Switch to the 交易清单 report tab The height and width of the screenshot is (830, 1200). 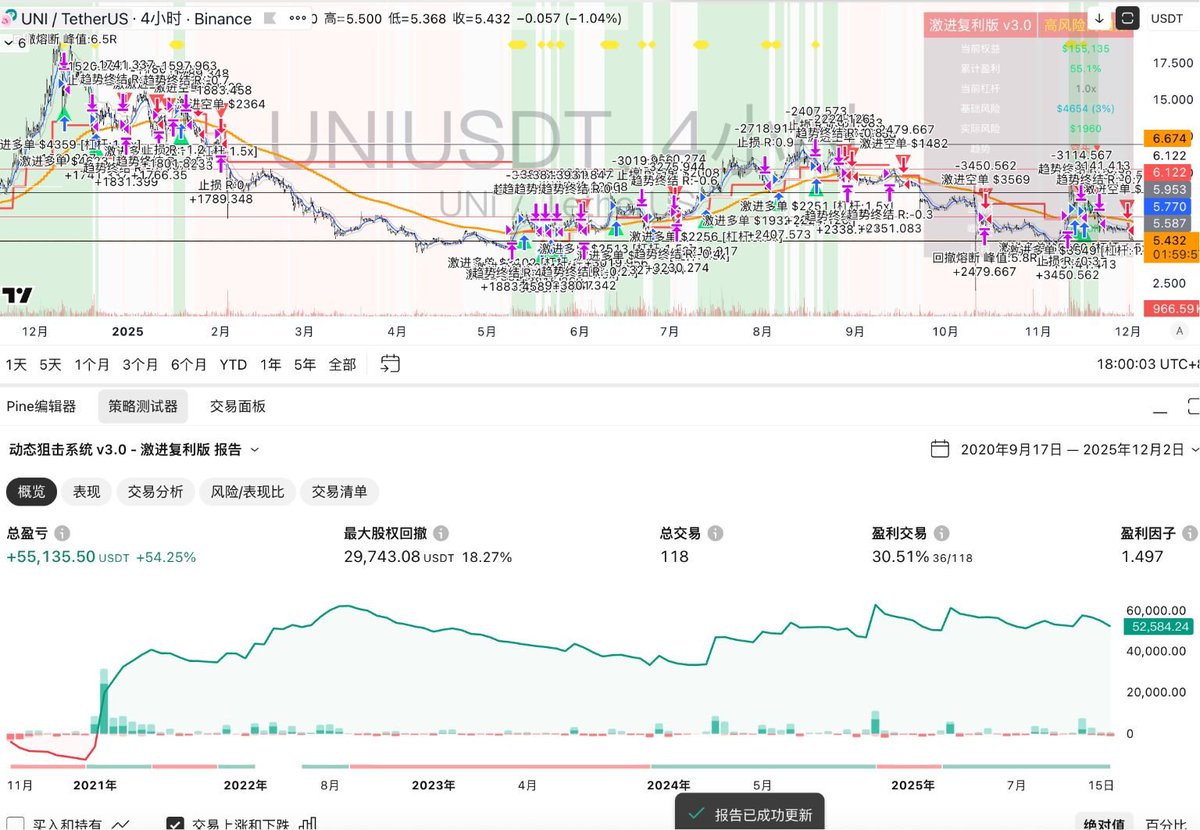point(340,491)
